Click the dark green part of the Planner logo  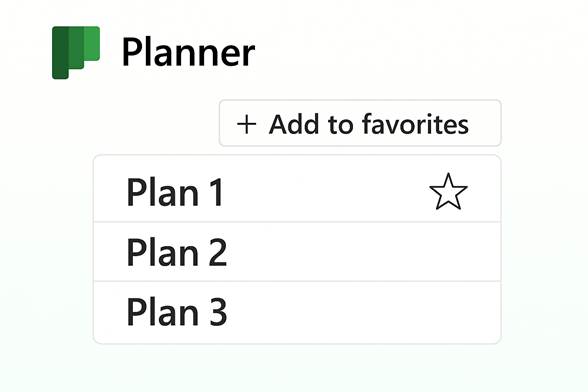click(x=60, y=53)
